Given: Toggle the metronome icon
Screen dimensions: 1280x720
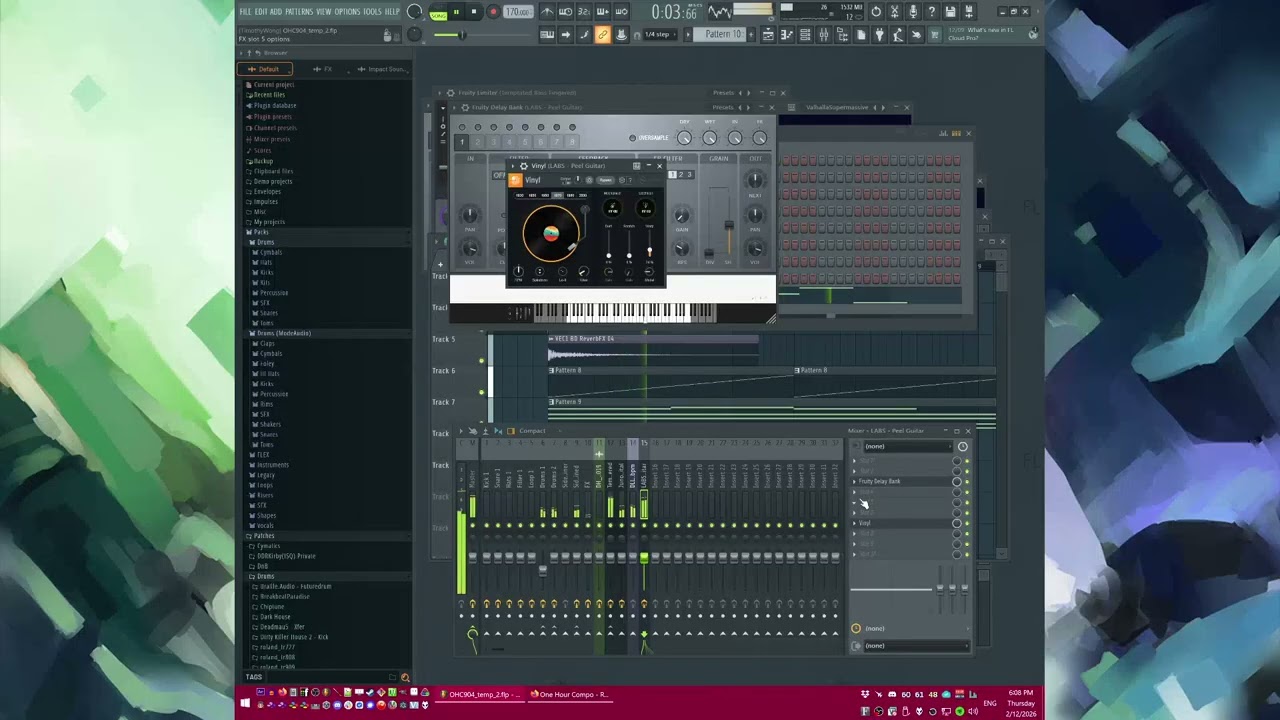Looking at the screenshot, I should click(x=547, y=12).
